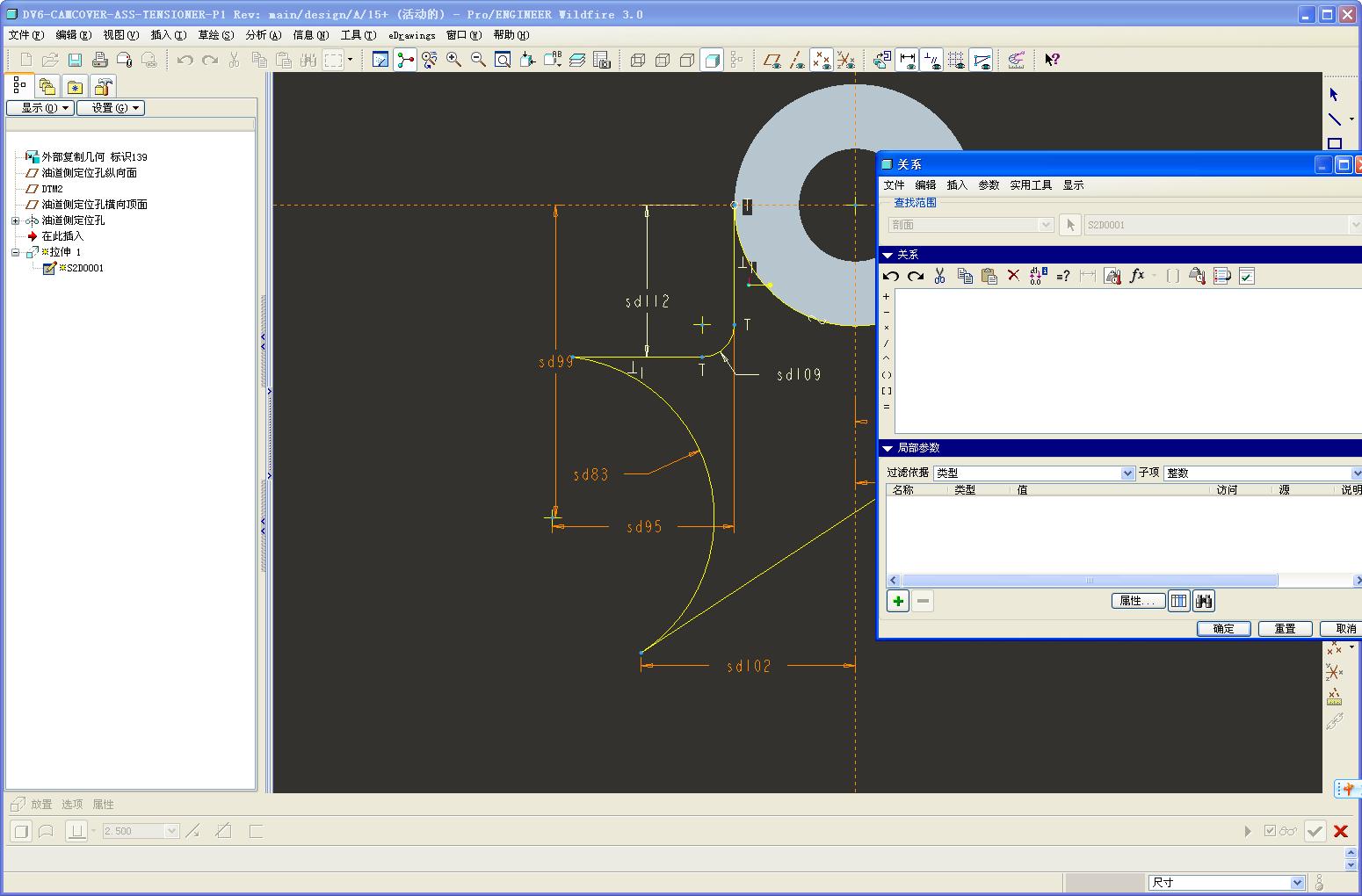Screen dimensions: 1362x896
Task: Click the 确定 button
Action: click(x=1223, y=629)
